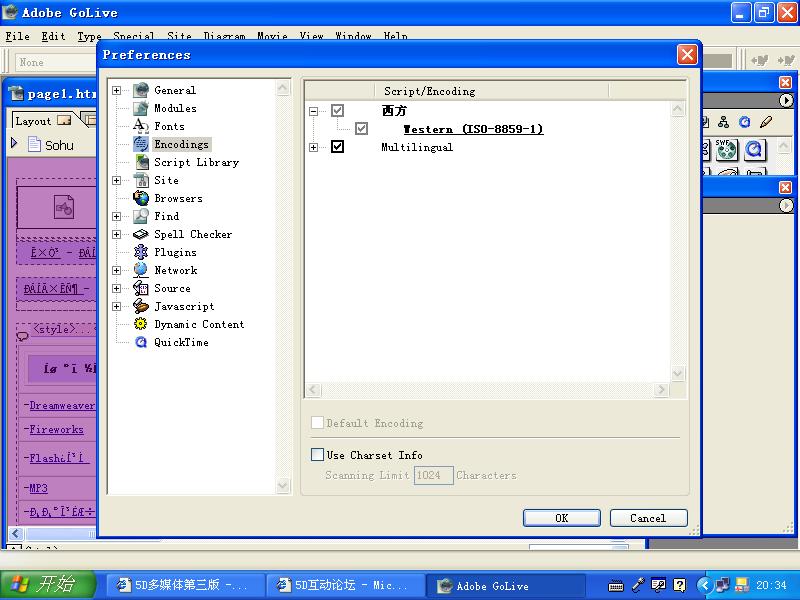The height and width of the screenshot is (600, 800).
Task: Open the File menu
Action: 17,36
